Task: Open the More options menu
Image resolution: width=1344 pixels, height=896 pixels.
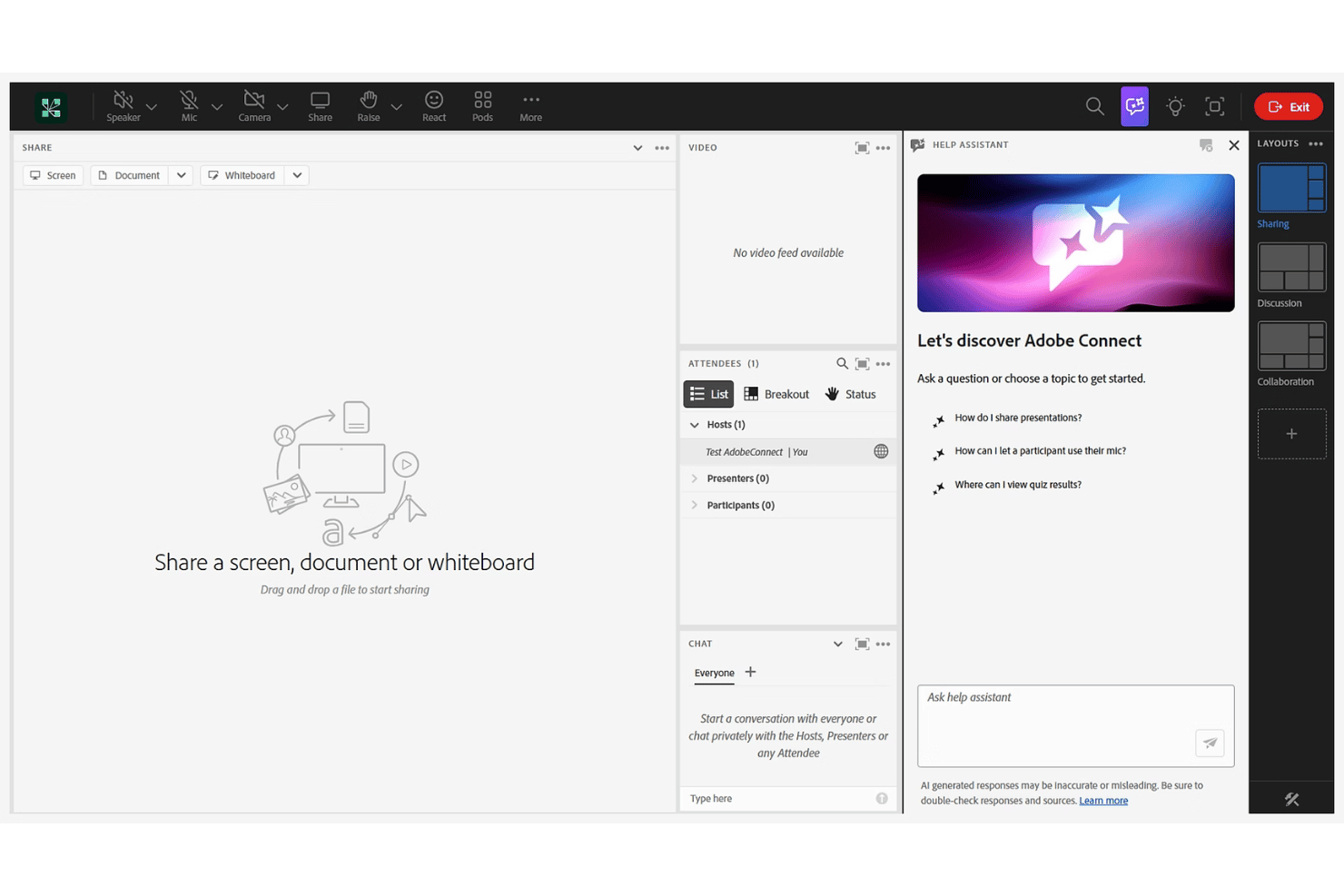Action: [x=531, y=106]
